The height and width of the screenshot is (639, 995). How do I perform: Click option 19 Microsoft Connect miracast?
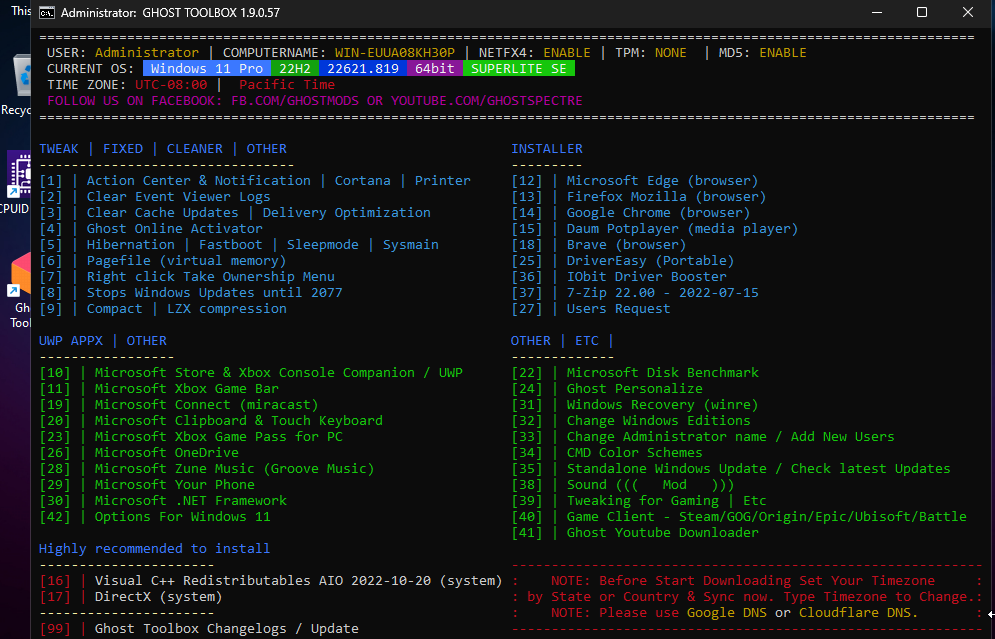[x=179, y=405]
